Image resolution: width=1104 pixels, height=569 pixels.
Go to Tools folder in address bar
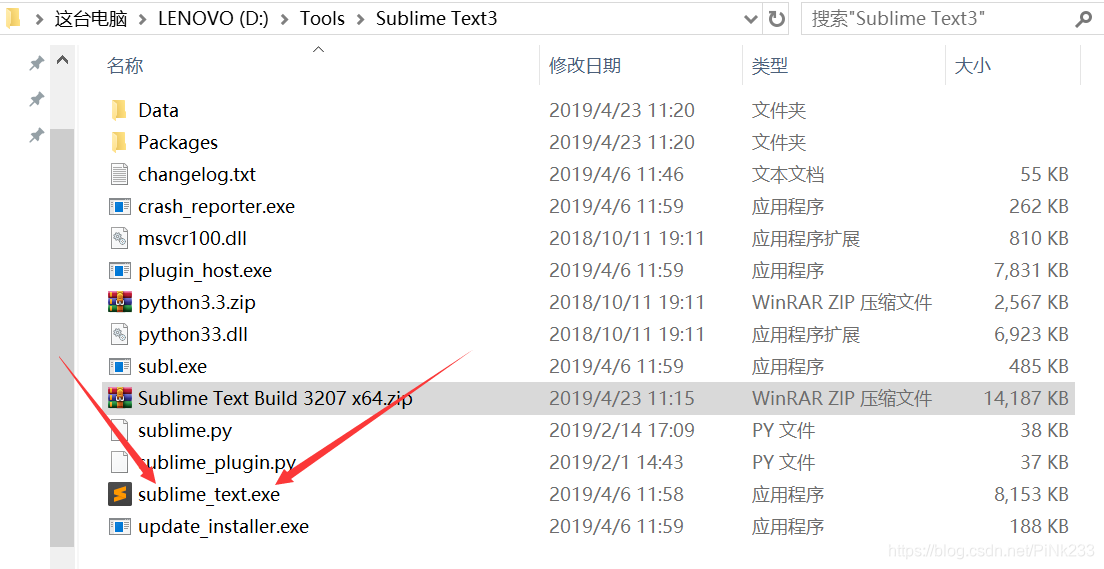tap(322, 19)
